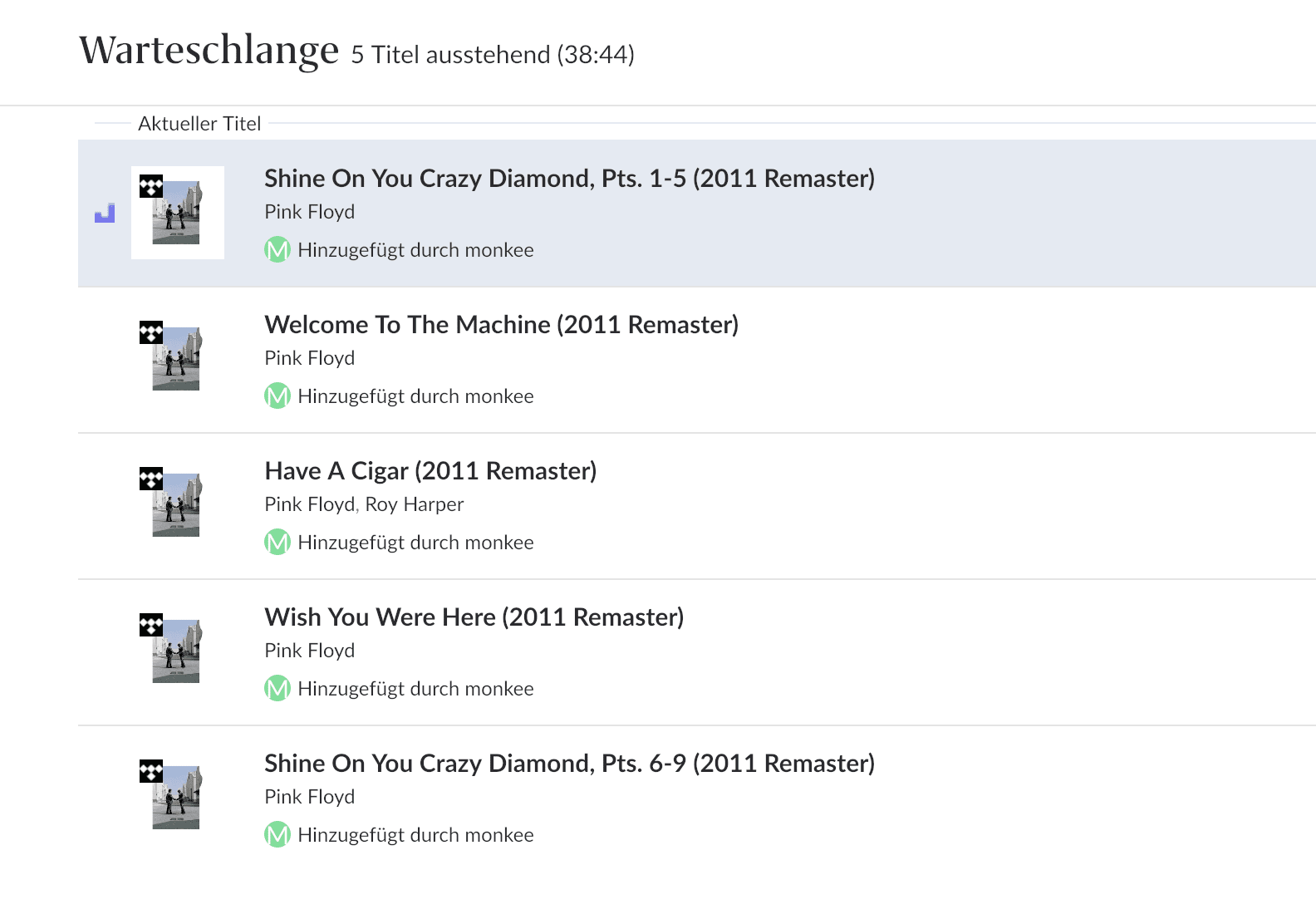Click the current title Shine On Pts. 1-5

tap(569, 179)
